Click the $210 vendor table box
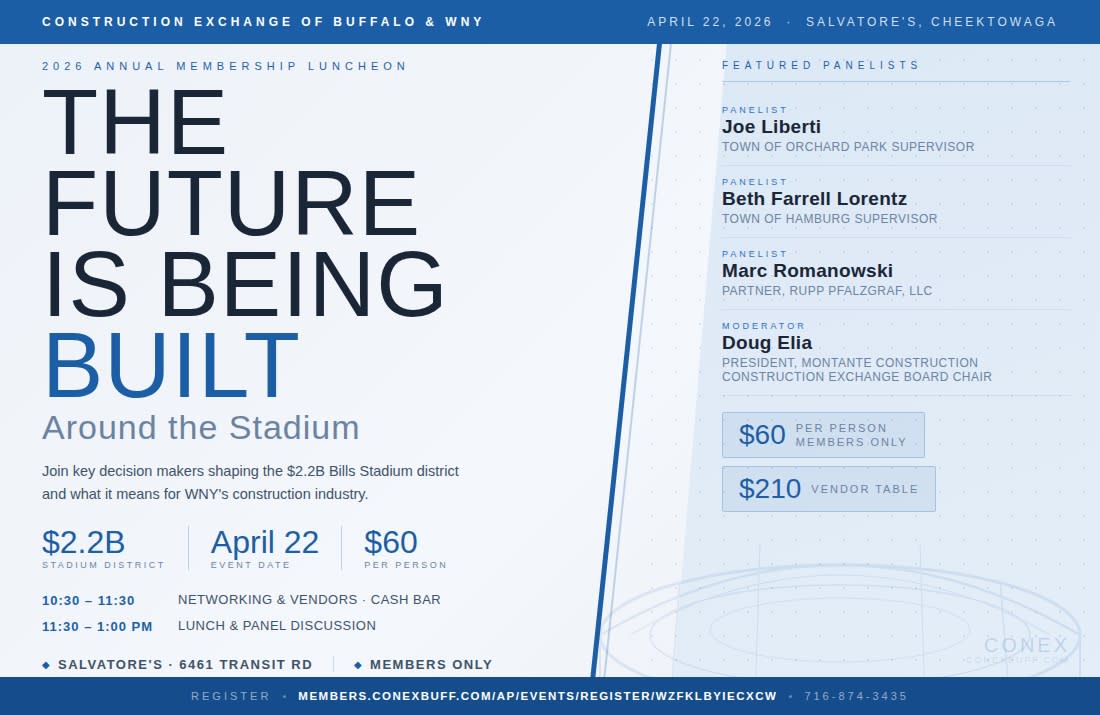Image resolution: width=1100 pixels, height=715 pixels. 828,489
